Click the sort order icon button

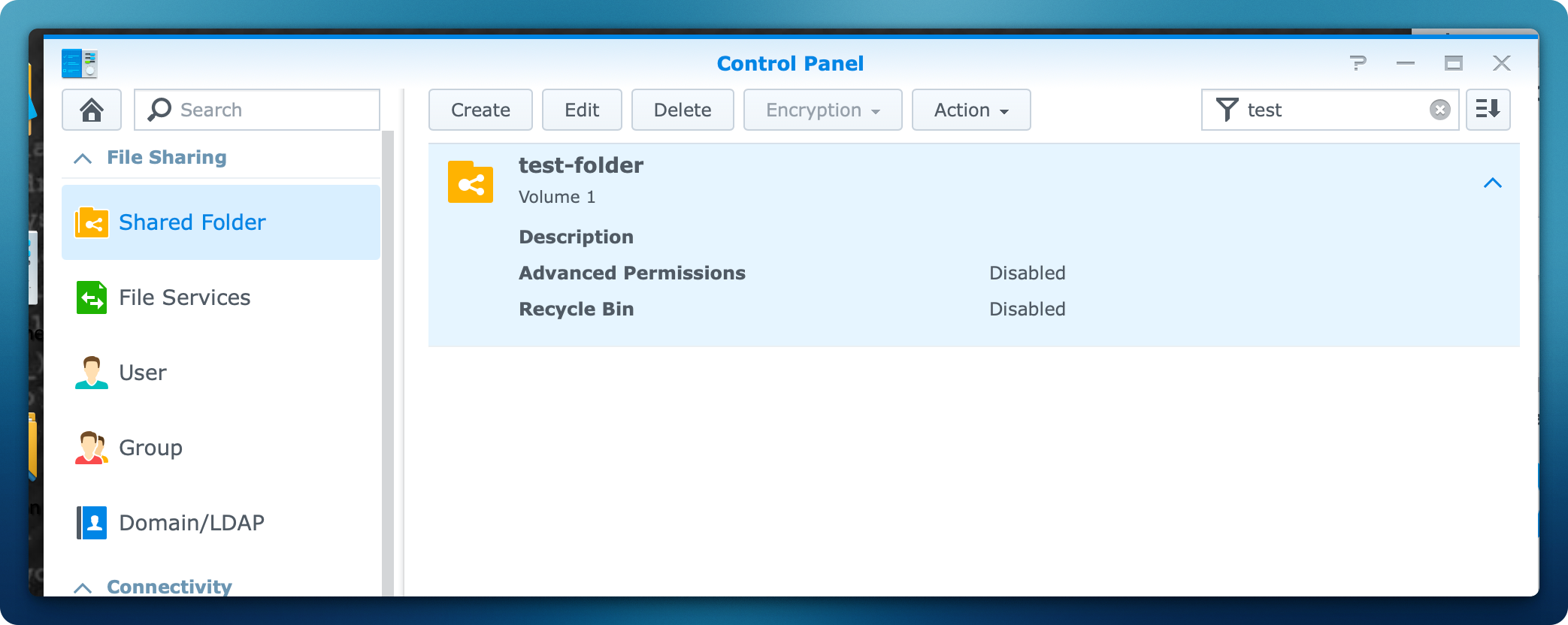point(1488,110)
